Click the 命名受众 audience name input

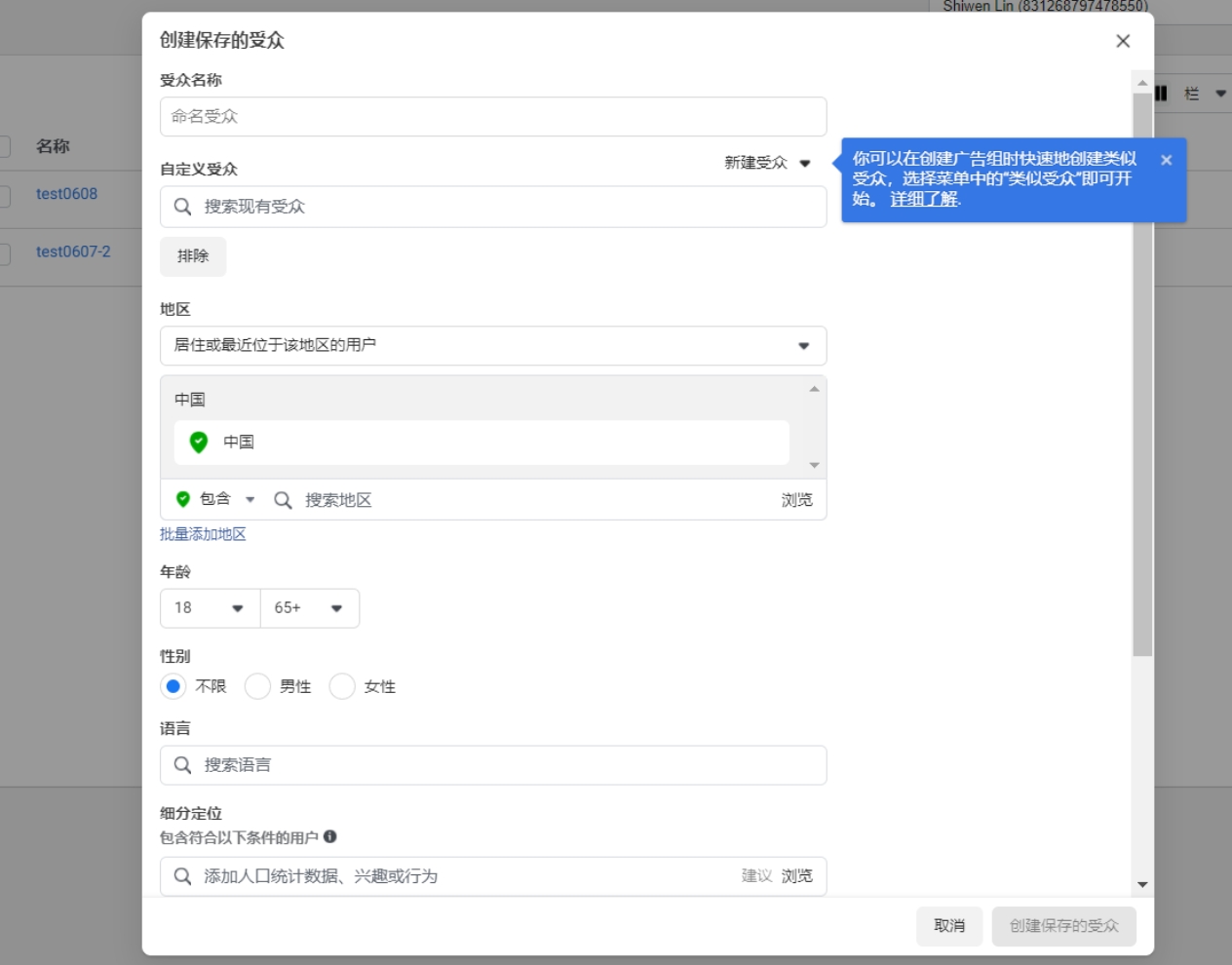[493, 116]
